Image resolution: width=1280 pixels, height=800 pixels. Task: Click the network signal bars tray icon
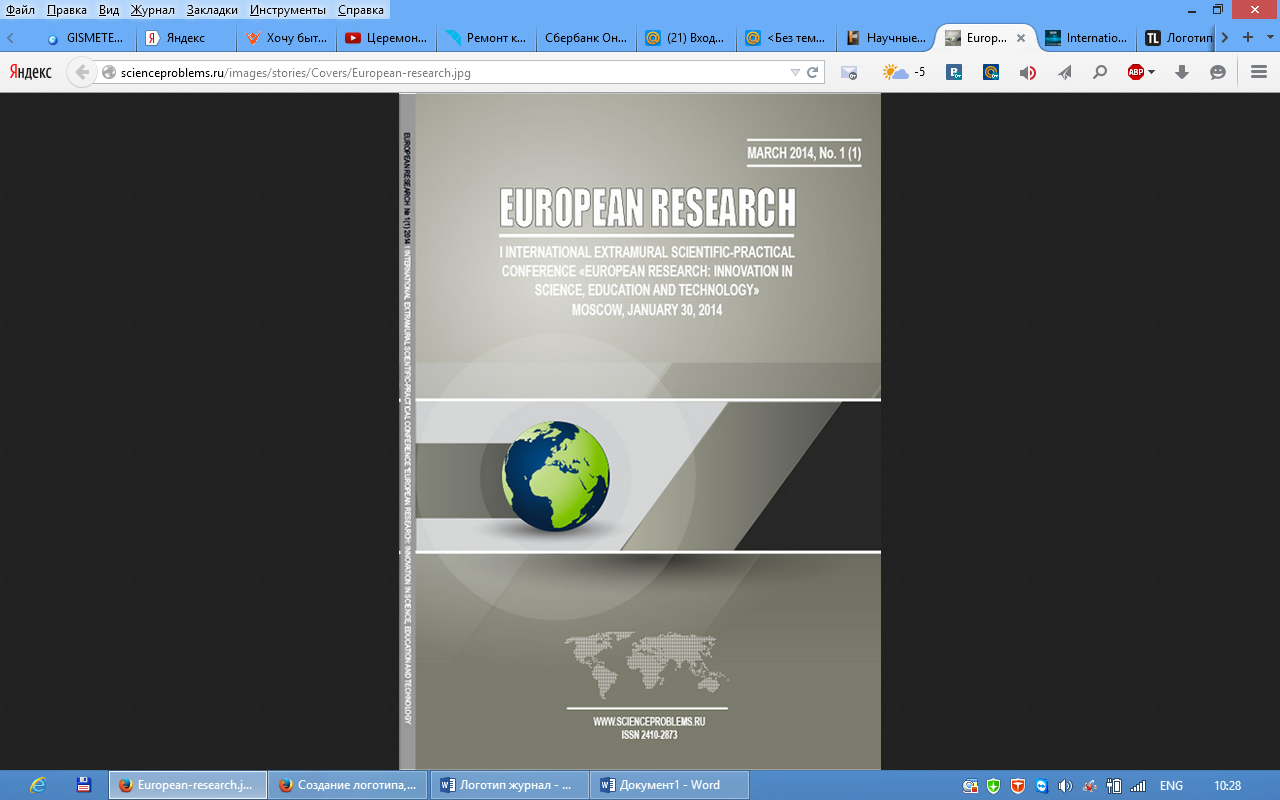(x=1138, y=785)
